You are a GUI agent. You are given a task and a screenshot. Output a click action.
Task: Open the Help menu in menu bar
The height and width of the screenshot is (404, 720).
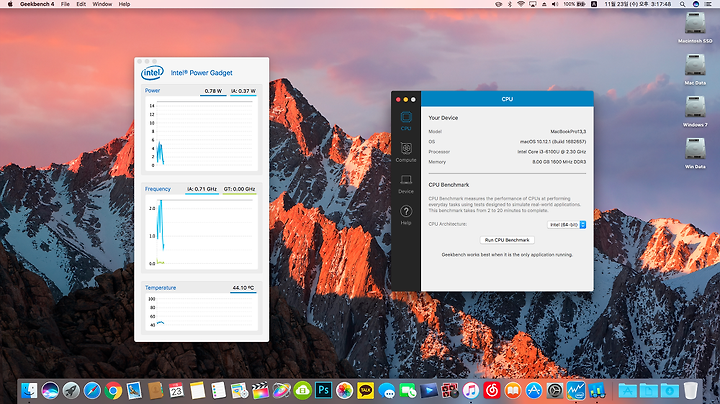(x=124, y=4)
